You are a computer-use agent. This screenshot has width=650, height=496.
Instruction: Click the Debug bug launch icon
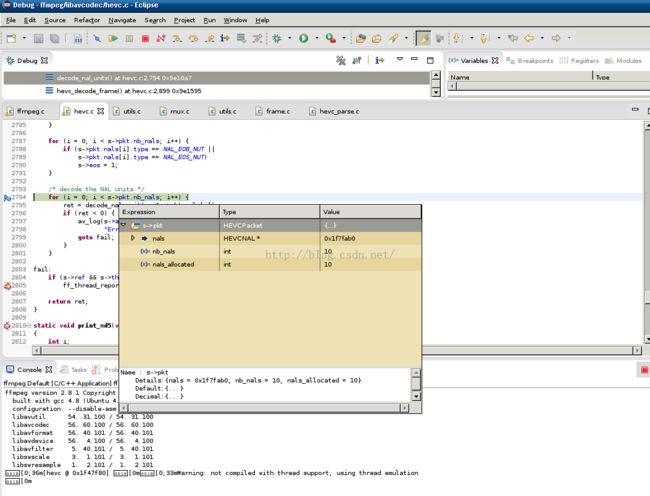coord(277,39)
